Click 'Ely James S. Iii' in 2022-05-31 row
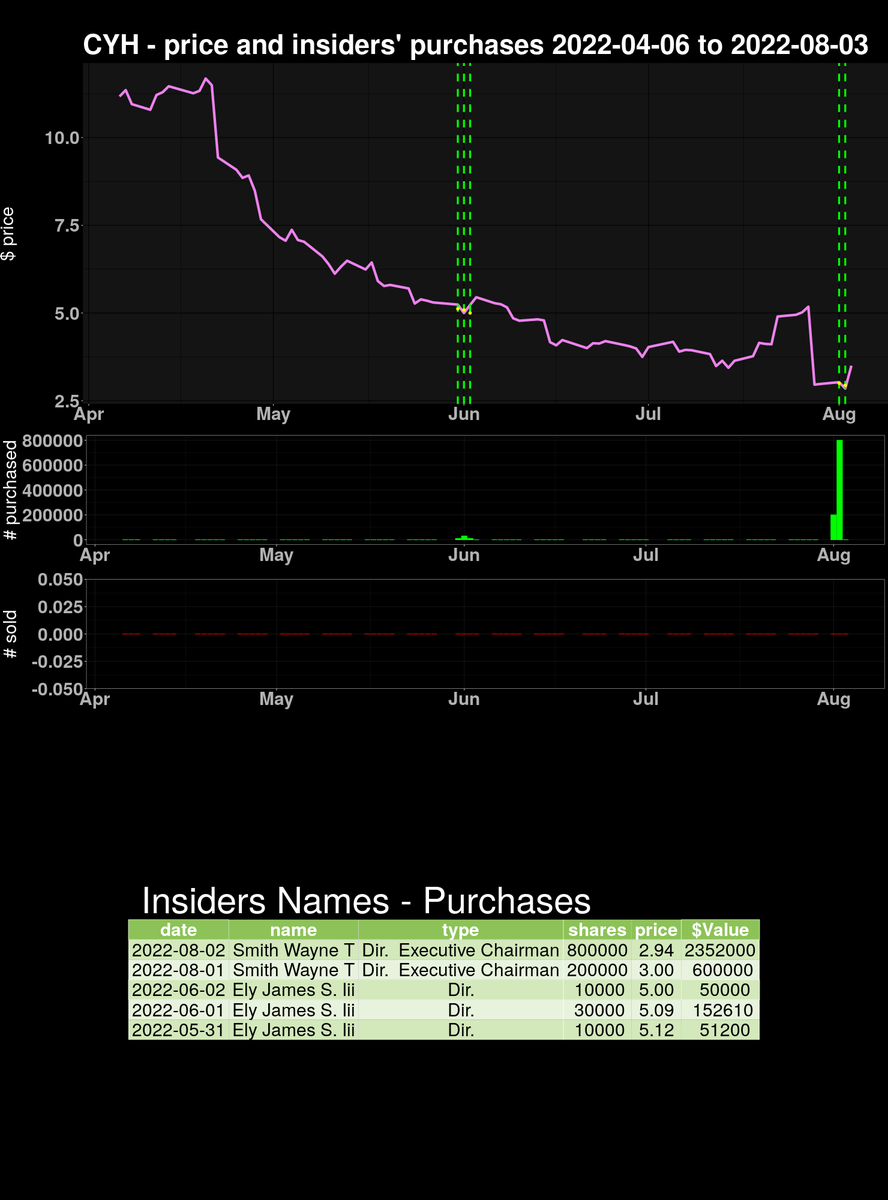888x1200 pixels. pyautogui.click(x=293, y=1029)
